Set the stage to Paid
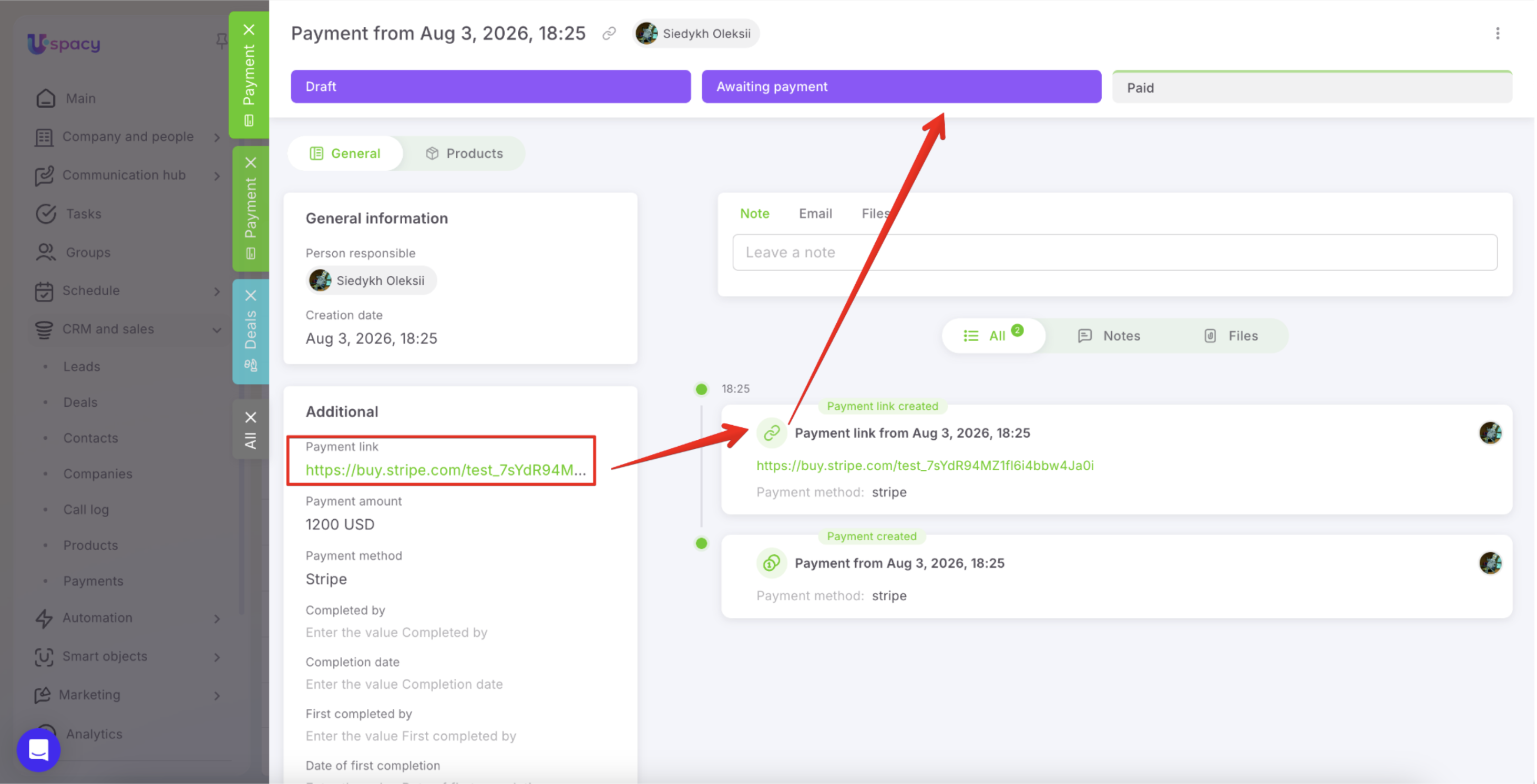 1312,88
